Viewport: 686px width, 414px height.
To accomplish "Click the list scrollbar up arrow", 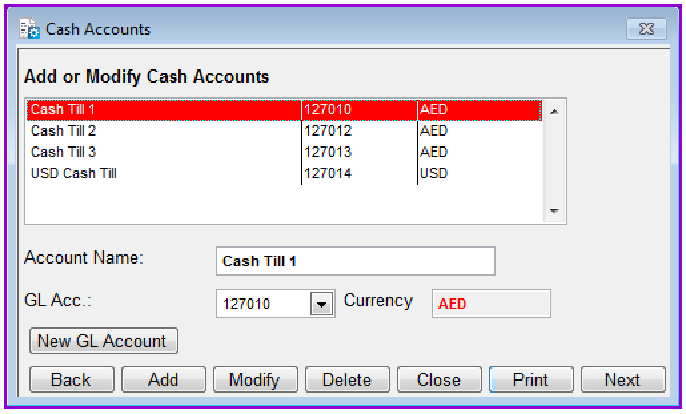I will (x=554, y=112).
